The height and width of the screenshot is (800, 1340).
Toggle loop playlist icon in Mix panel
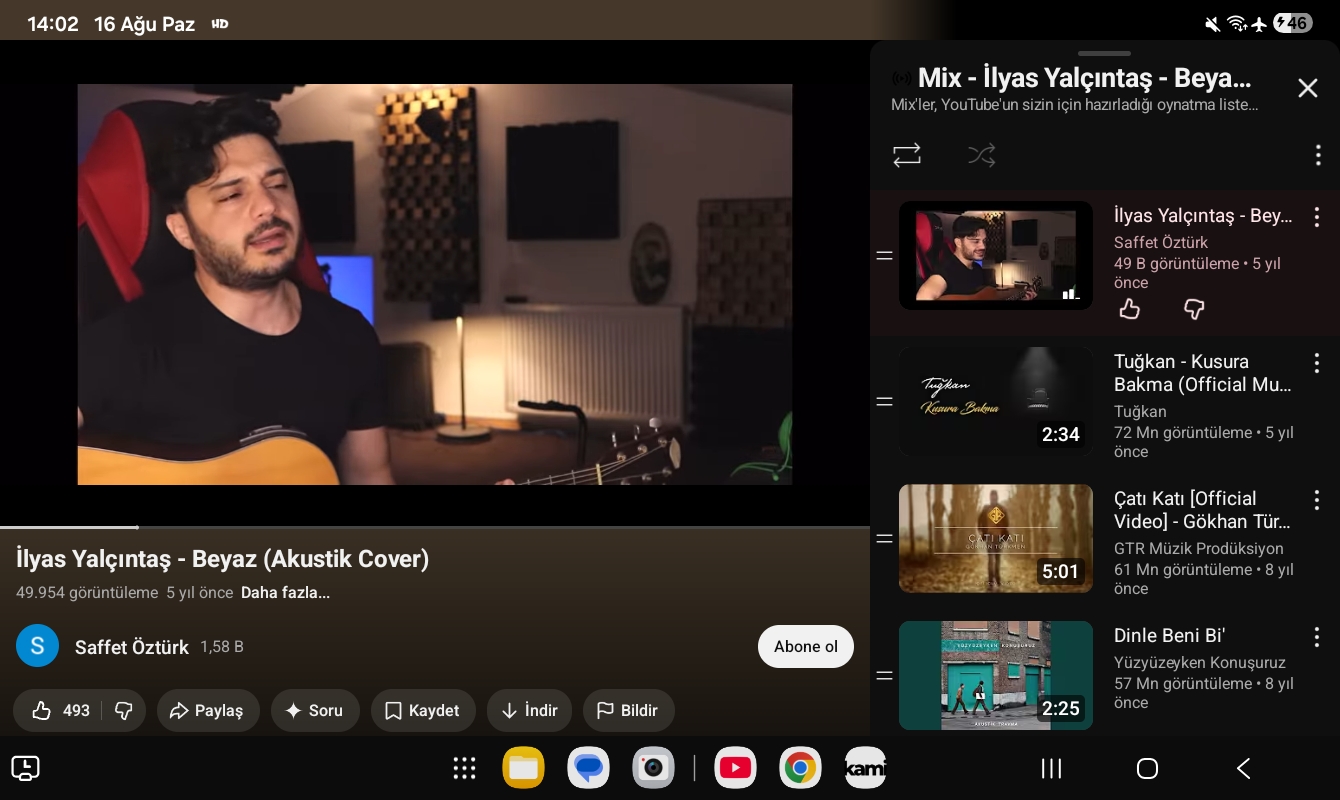tap(907, 155)
